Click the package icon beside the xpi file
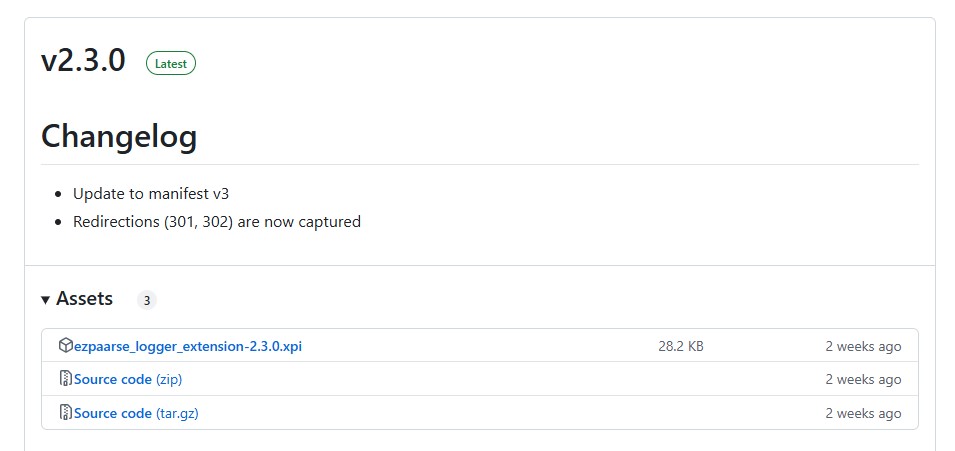The image size is (955, 451). click(66, 346)
